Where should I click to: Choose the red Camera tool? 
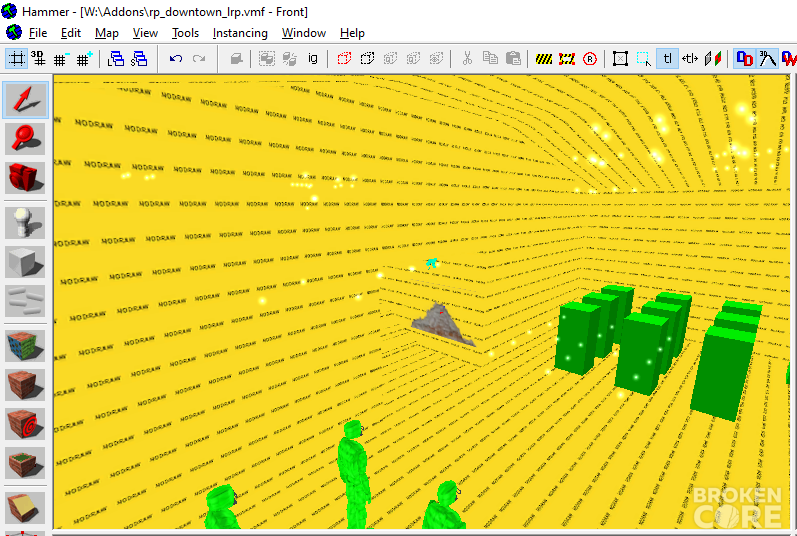(25, 177)
